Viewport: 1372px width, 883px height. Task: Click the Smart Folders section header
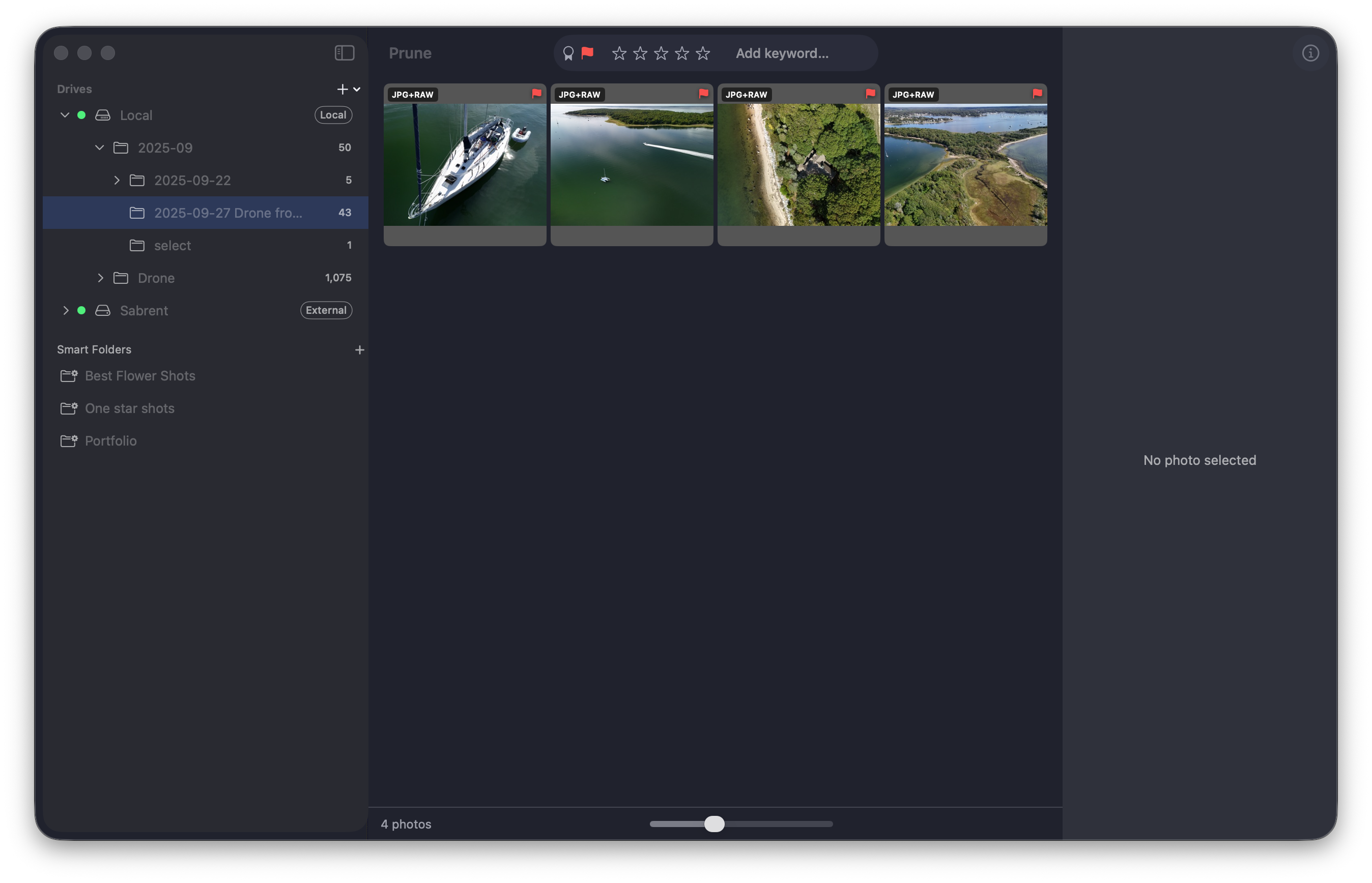point(94,349)
